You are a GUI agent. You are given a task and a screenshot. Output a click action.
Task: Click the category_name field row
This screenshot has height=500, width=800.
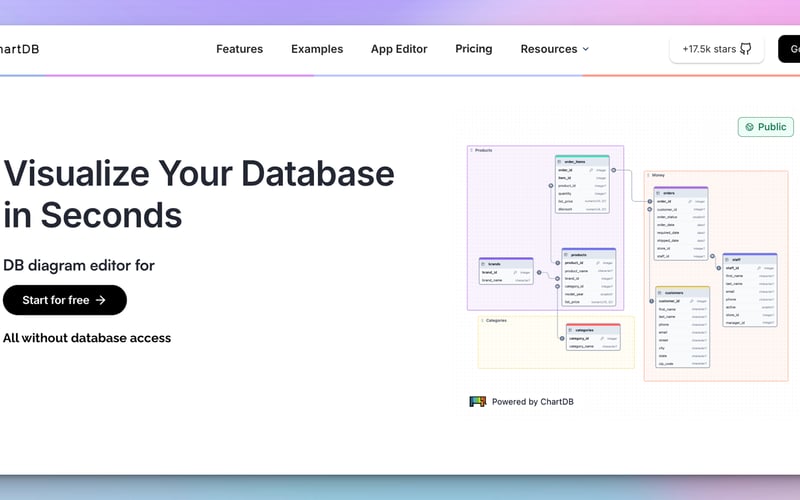[593, 346]
